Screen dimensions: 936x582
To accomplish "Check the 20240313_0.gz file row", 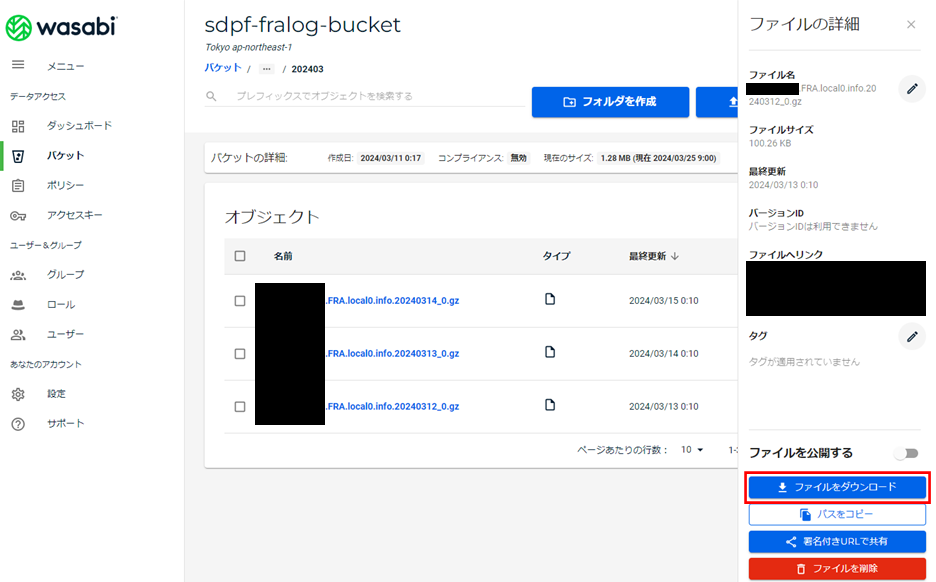I will (240, 354).
